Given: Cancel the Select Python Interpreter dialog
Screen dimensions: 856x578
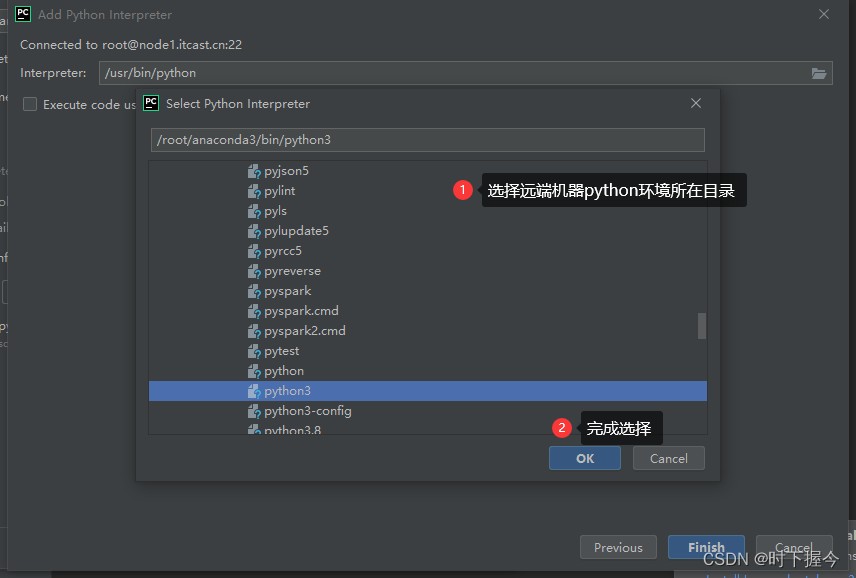Looking at the screenshot, I should point(668,458).
